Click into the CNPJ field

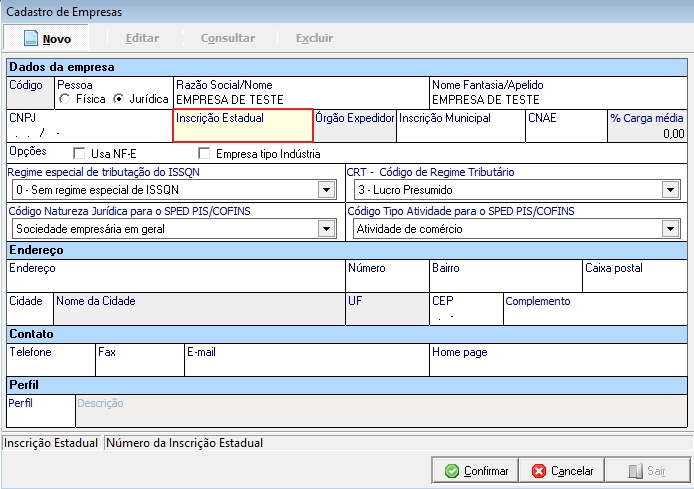coord(88,132)
